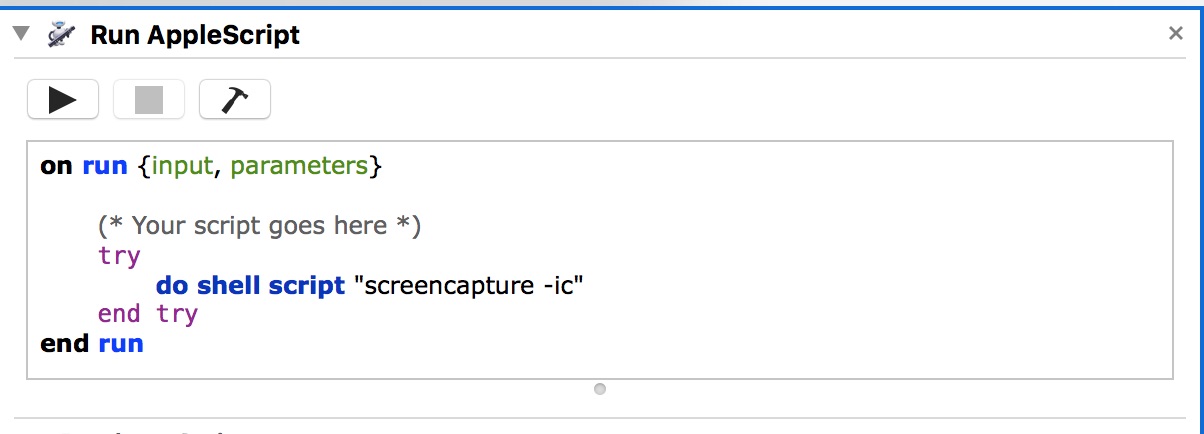Click the word "input" in the script

click(182, 165)
